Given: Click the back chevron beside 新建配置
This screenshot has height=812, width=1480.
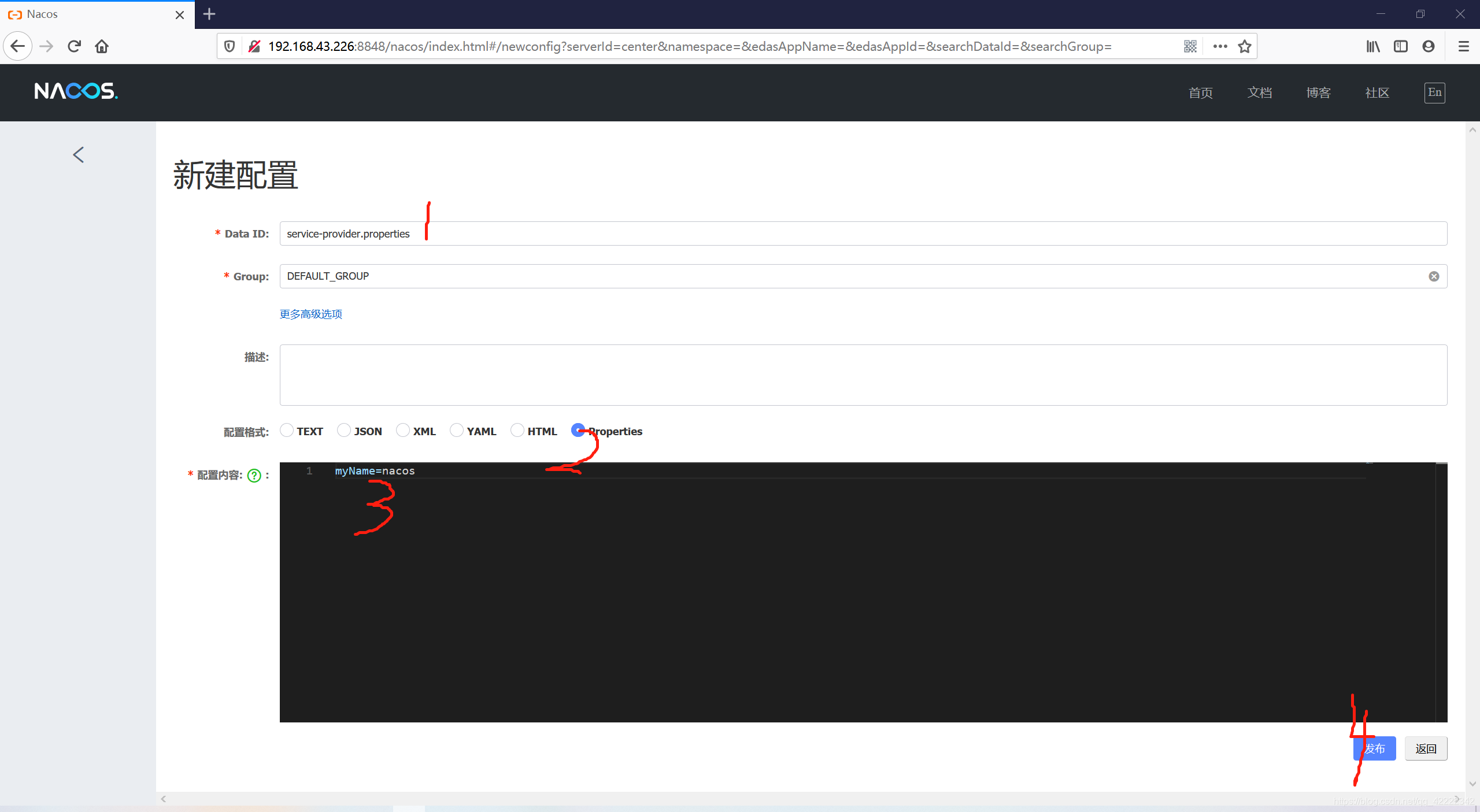Looking at the screenshot, I should pyautogui.click(x=79, y=154).
